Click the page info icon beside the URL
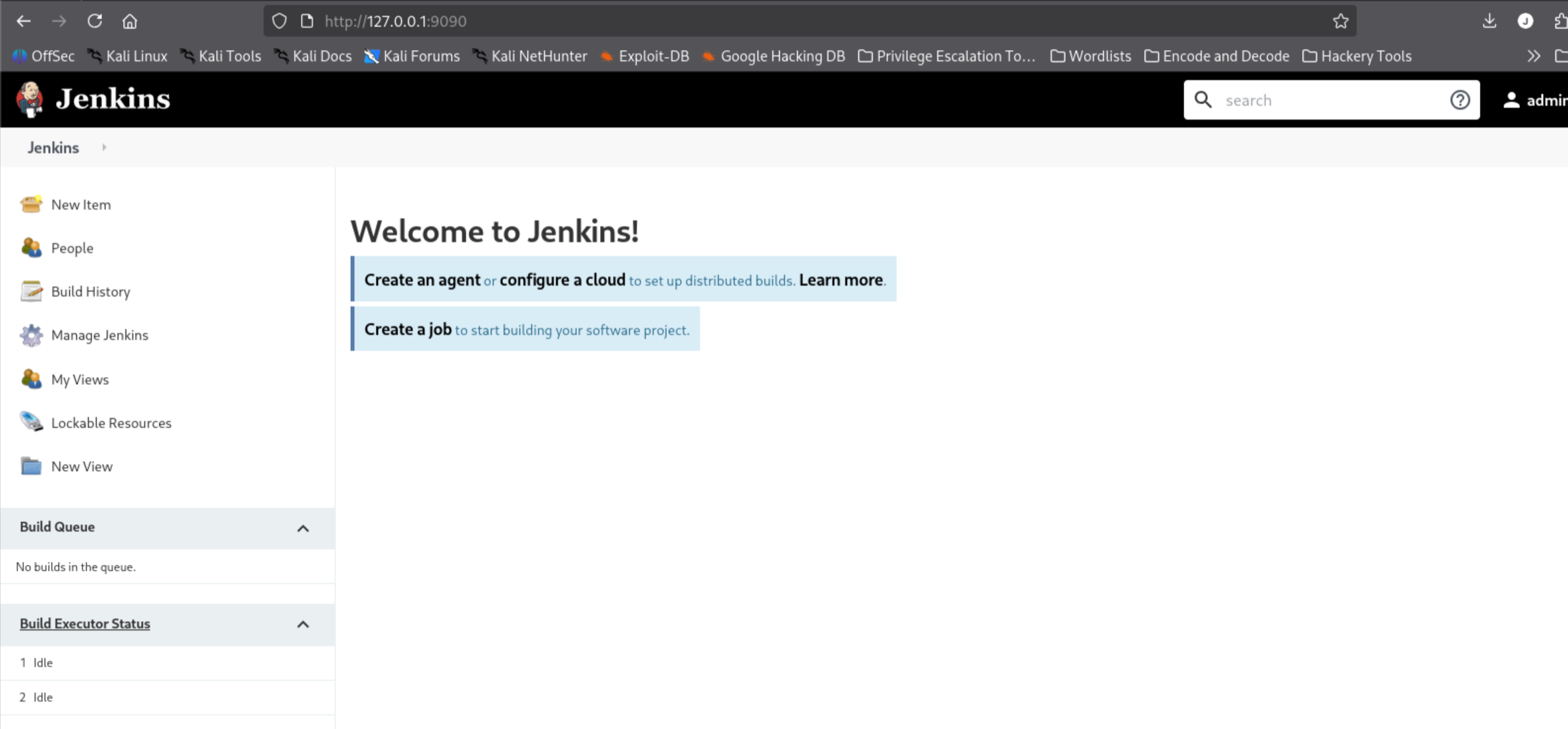The image size is (1568, 729). pyautogui.click(x=307, y=21)
